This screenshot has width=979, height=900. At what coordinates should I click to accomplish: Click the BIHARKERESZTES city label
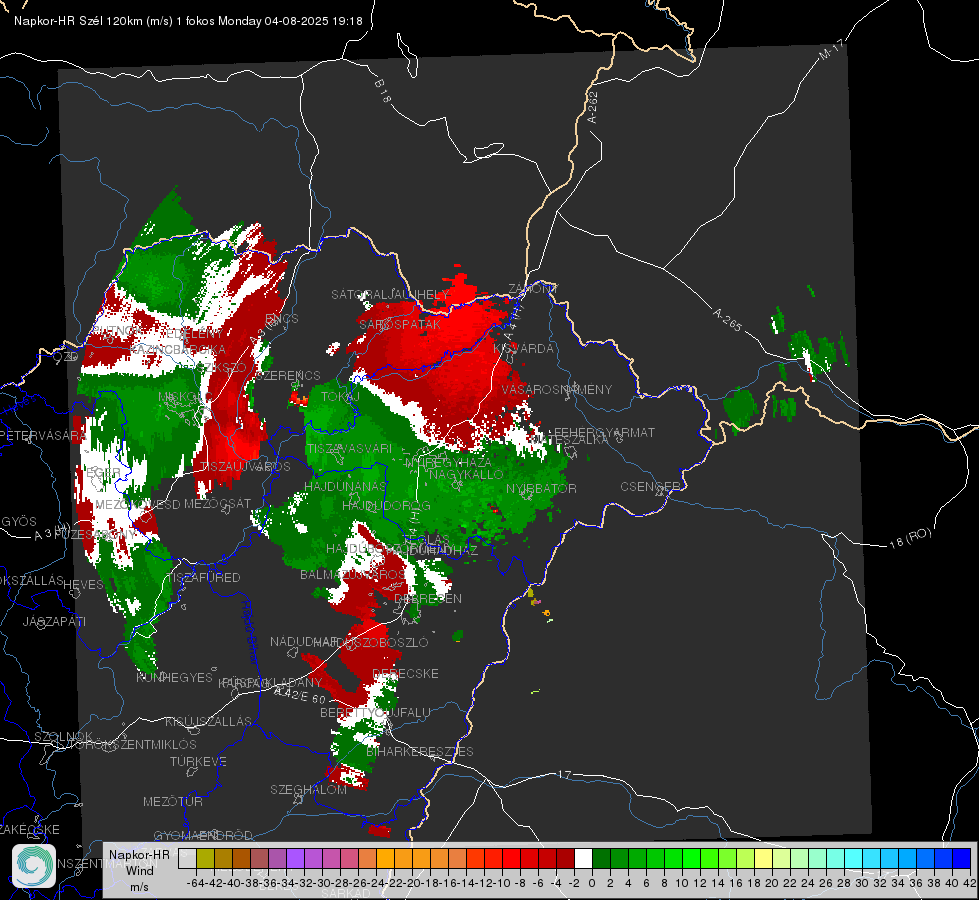tap(420, 751)
